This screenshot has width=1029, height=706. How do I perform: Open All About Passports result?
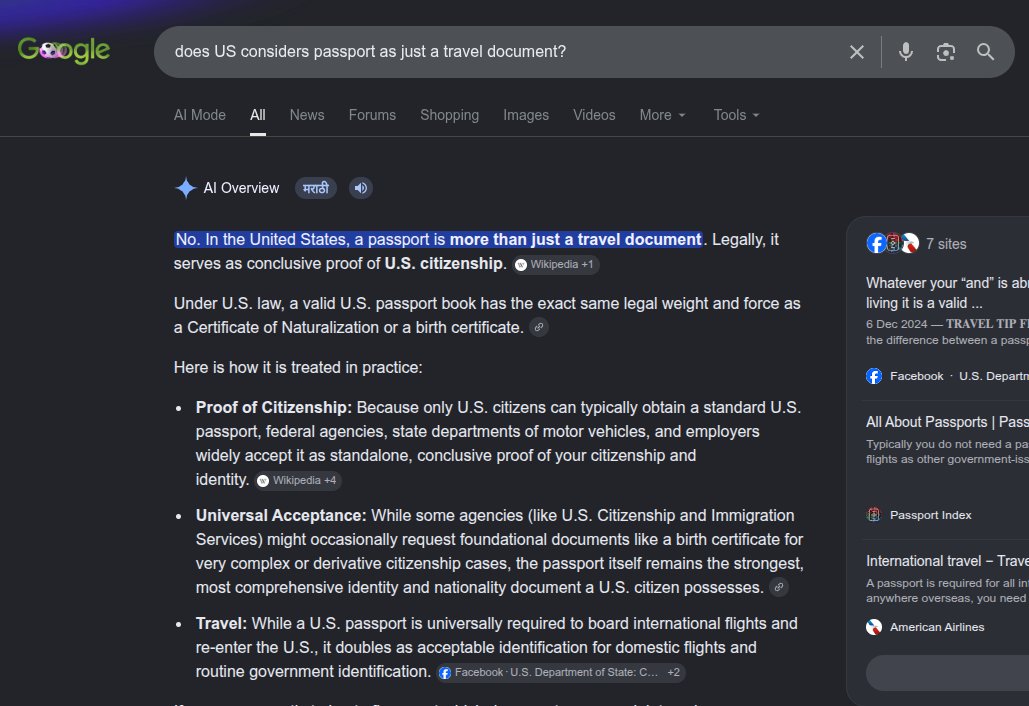[x=947, y=422]
